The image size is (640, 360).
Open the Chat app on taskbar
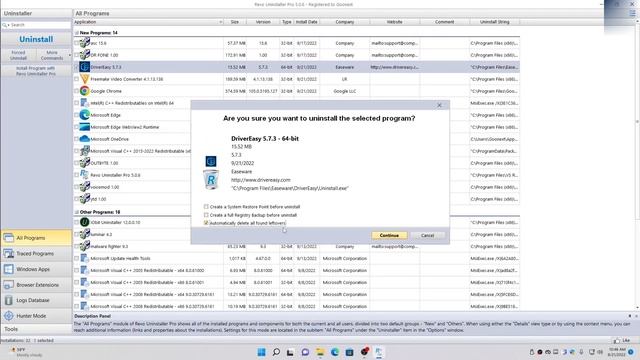pyautogui.click(x=305, y=352)
